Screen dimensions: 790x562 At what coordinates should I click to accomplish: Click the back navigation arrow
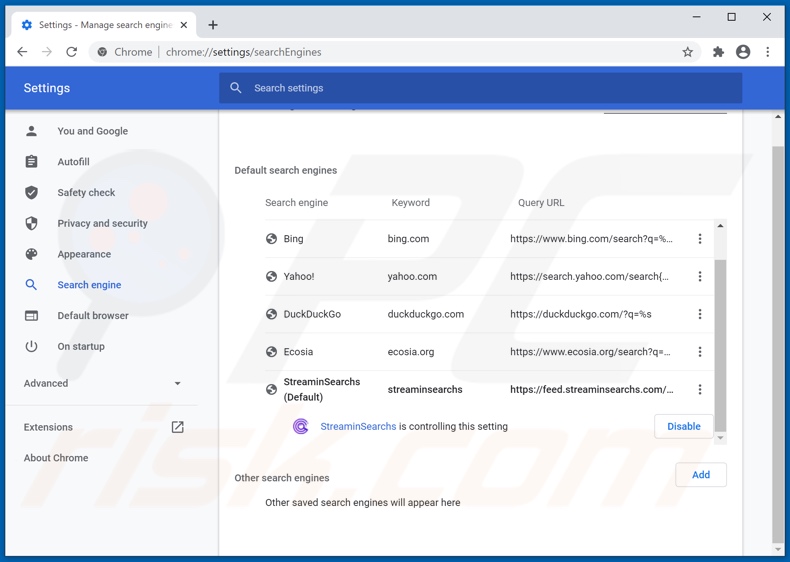(22, 52)
